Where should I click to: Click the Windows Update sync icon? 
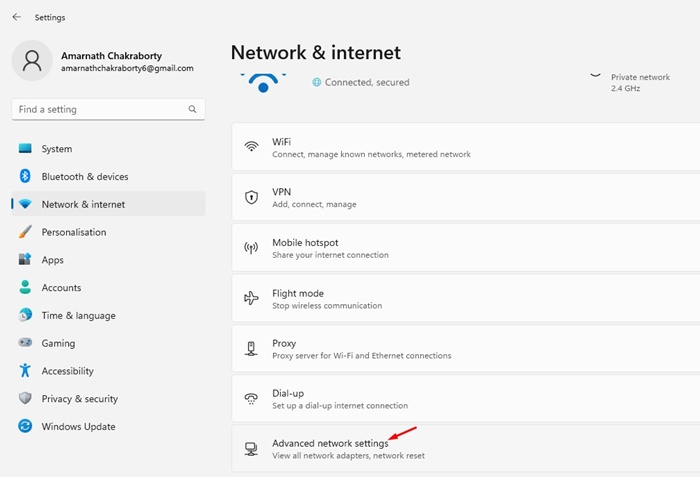[x=25, y=426]
